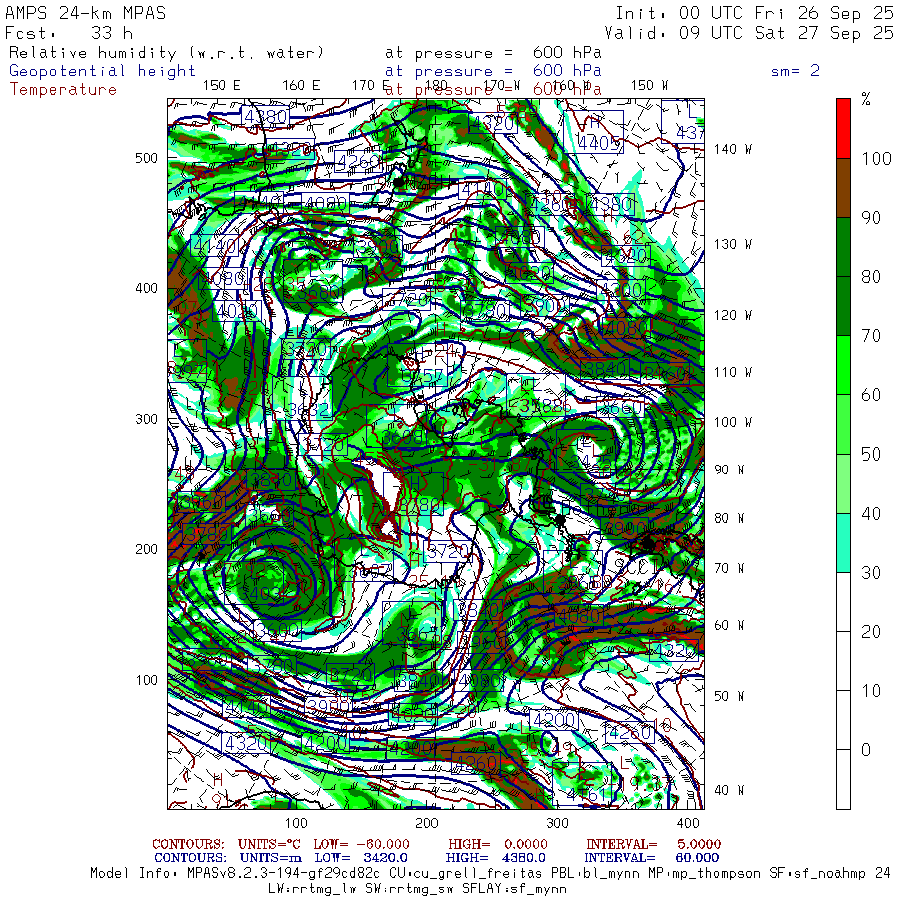
Task: Click the Fcst 33 h label
Action: (69, 32)
